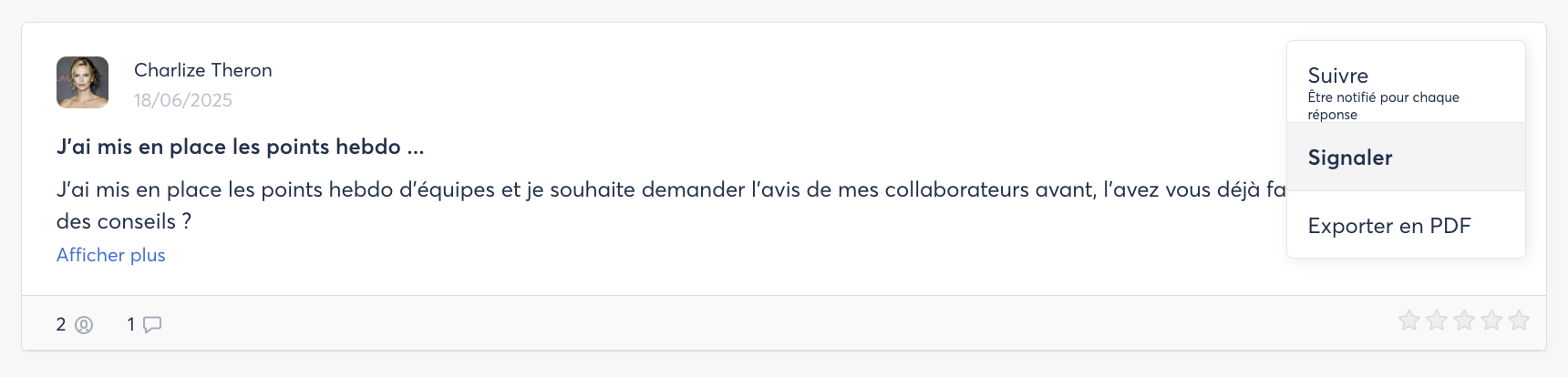Give the post a two-star rating
This screenshot has width=1568, height=377.
pyautogui.click(x=1437, y=321)
